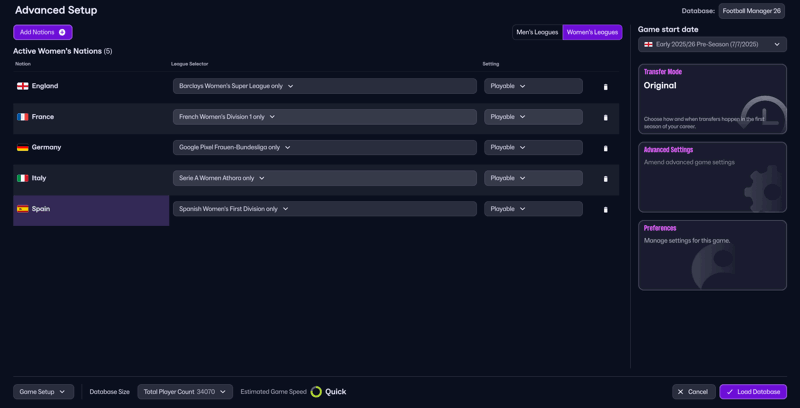Image resolution: width=800 pixels, height=408 pixels.
Task: Delete the Germany nation row
Action: point(606,148)
